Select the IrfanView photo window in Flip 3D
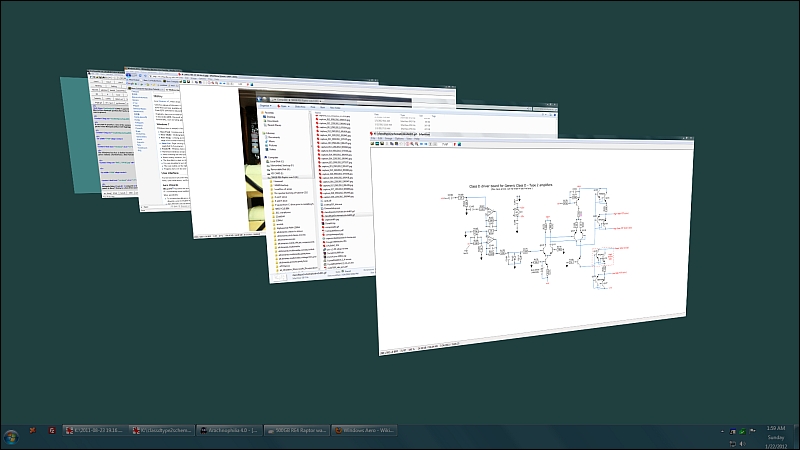The height and width of the screenshot is (450, 800). coord(219,163)
